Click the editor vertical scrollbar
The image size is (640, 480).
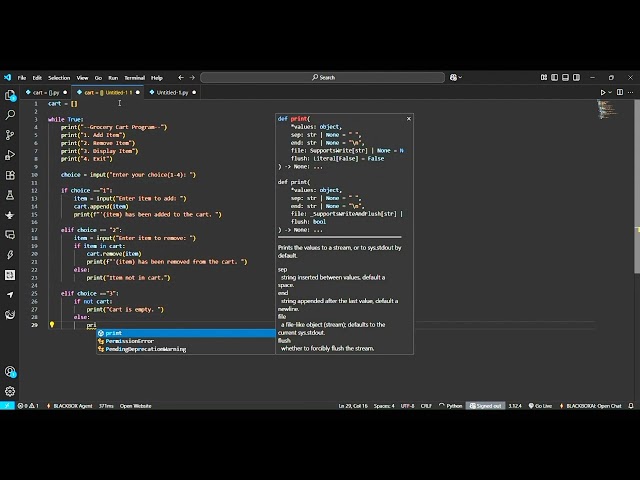pos(637,188)
